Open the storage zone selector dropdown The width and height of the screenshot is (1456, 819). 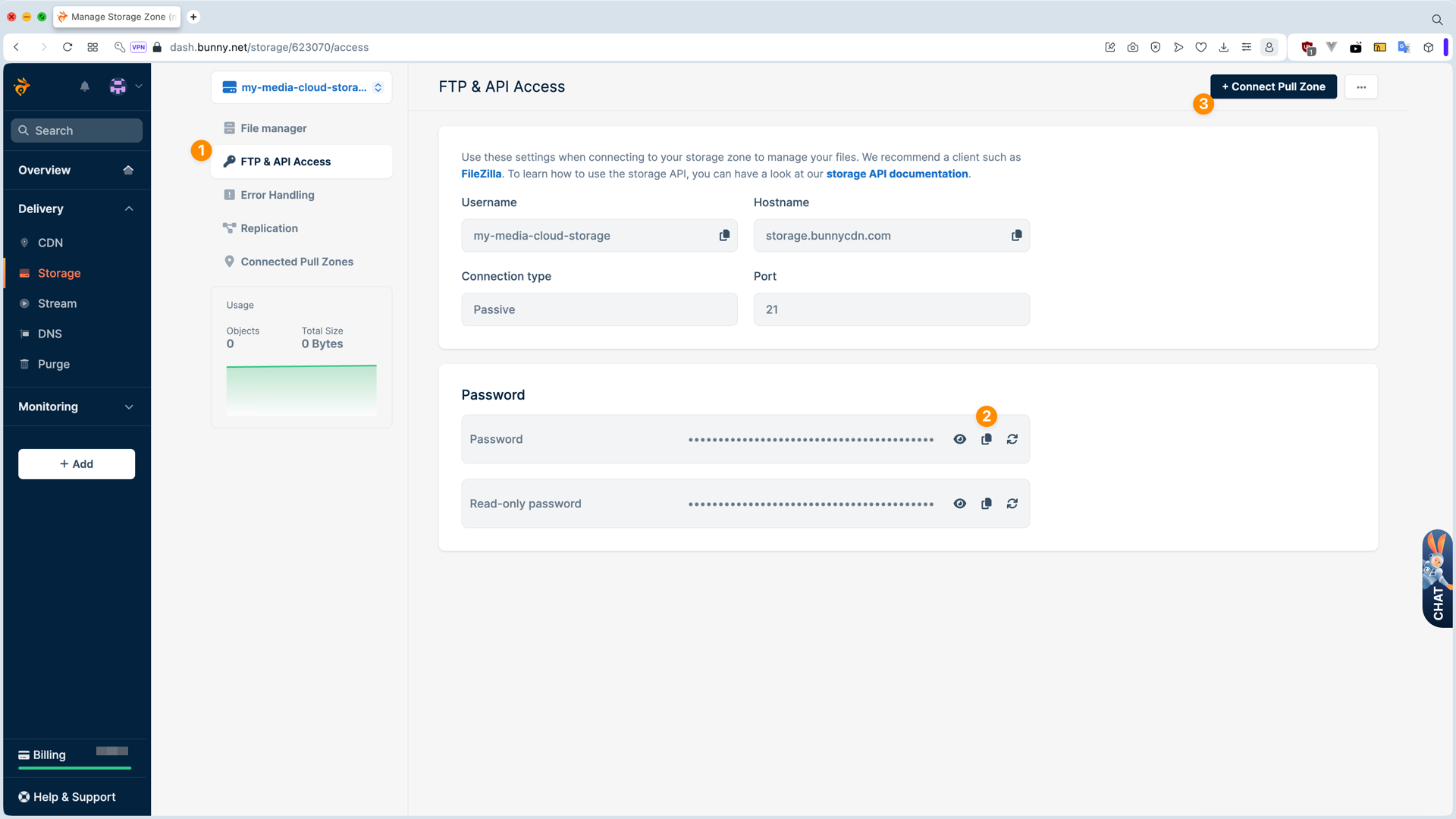click(302, 88)
